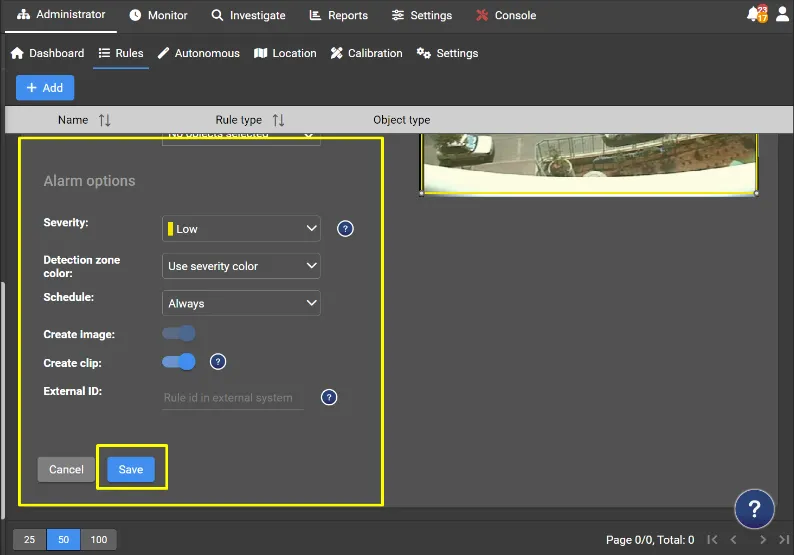This screenshot has width=794, height=555.
Task: Click the External ID input field
Action: [233, 398]
